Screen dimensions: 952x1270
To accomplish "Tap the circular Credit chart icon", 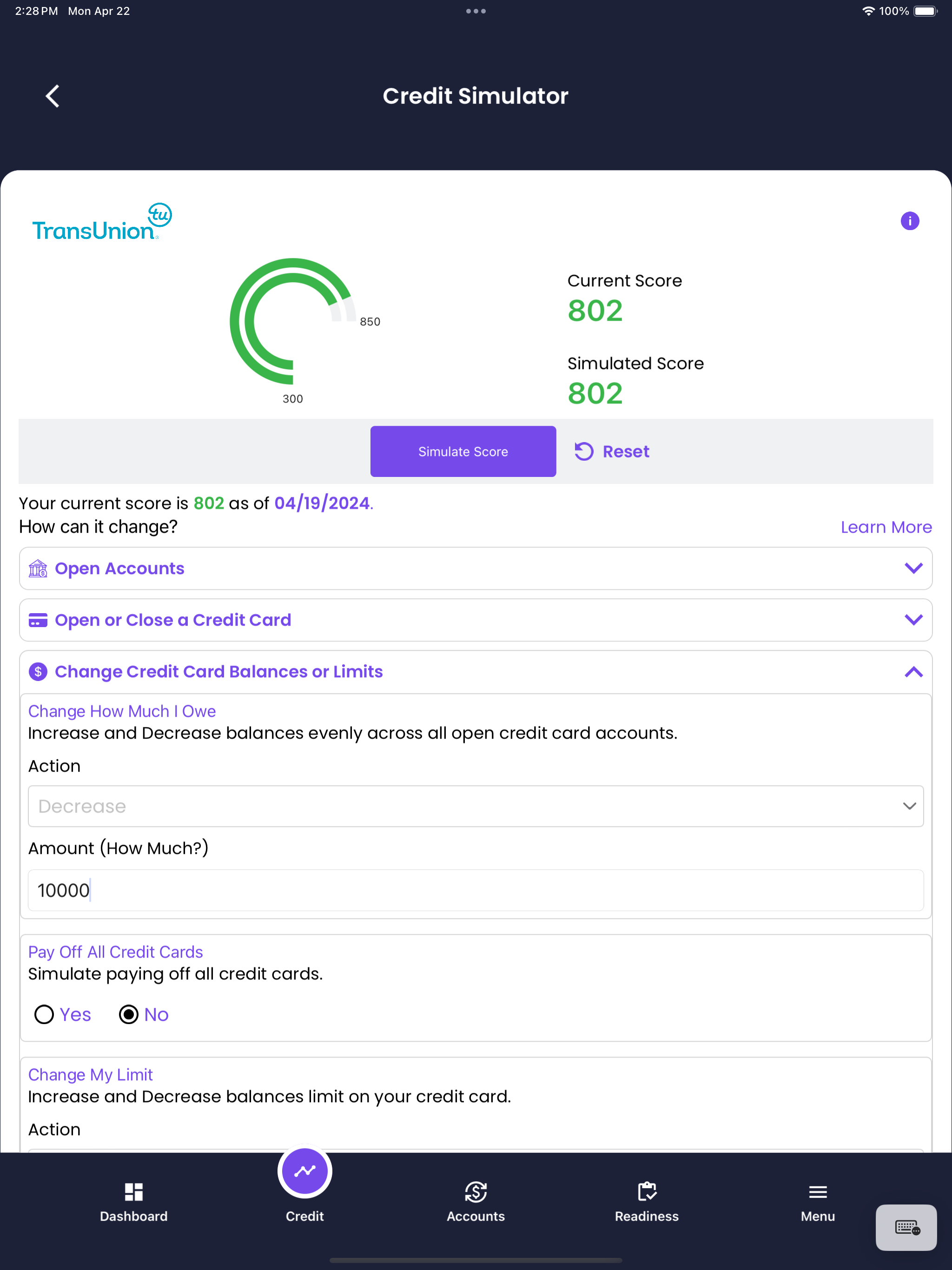I will (305, 1171).
